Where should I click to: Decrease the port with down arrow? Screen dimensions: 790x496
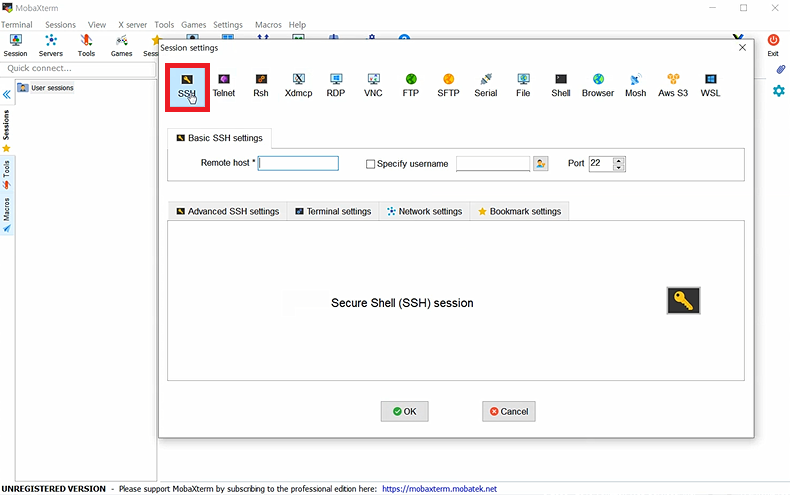click(x=619, y=167)
